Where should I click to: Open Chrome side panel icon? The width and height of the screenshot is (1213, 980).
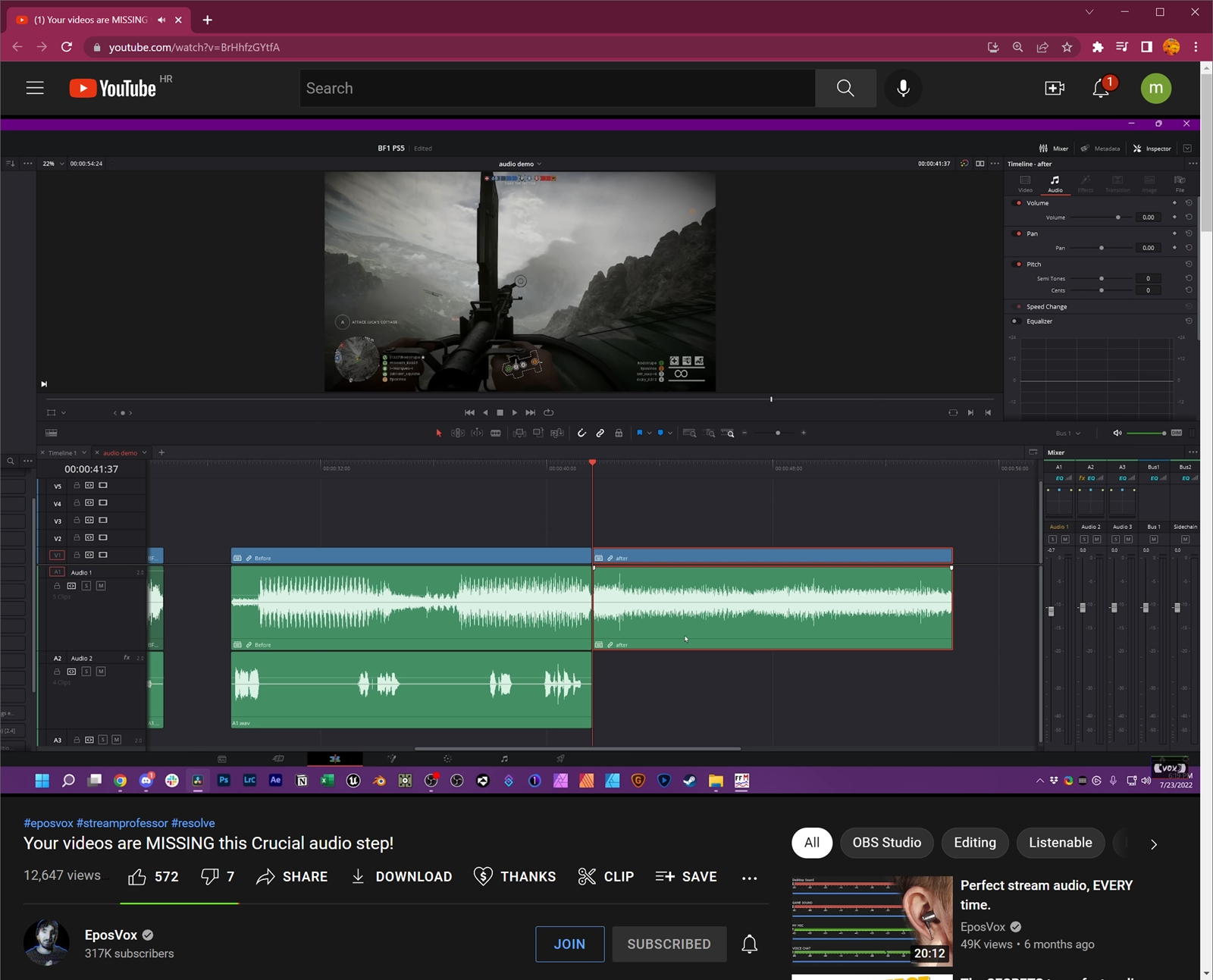(1146, 47)
